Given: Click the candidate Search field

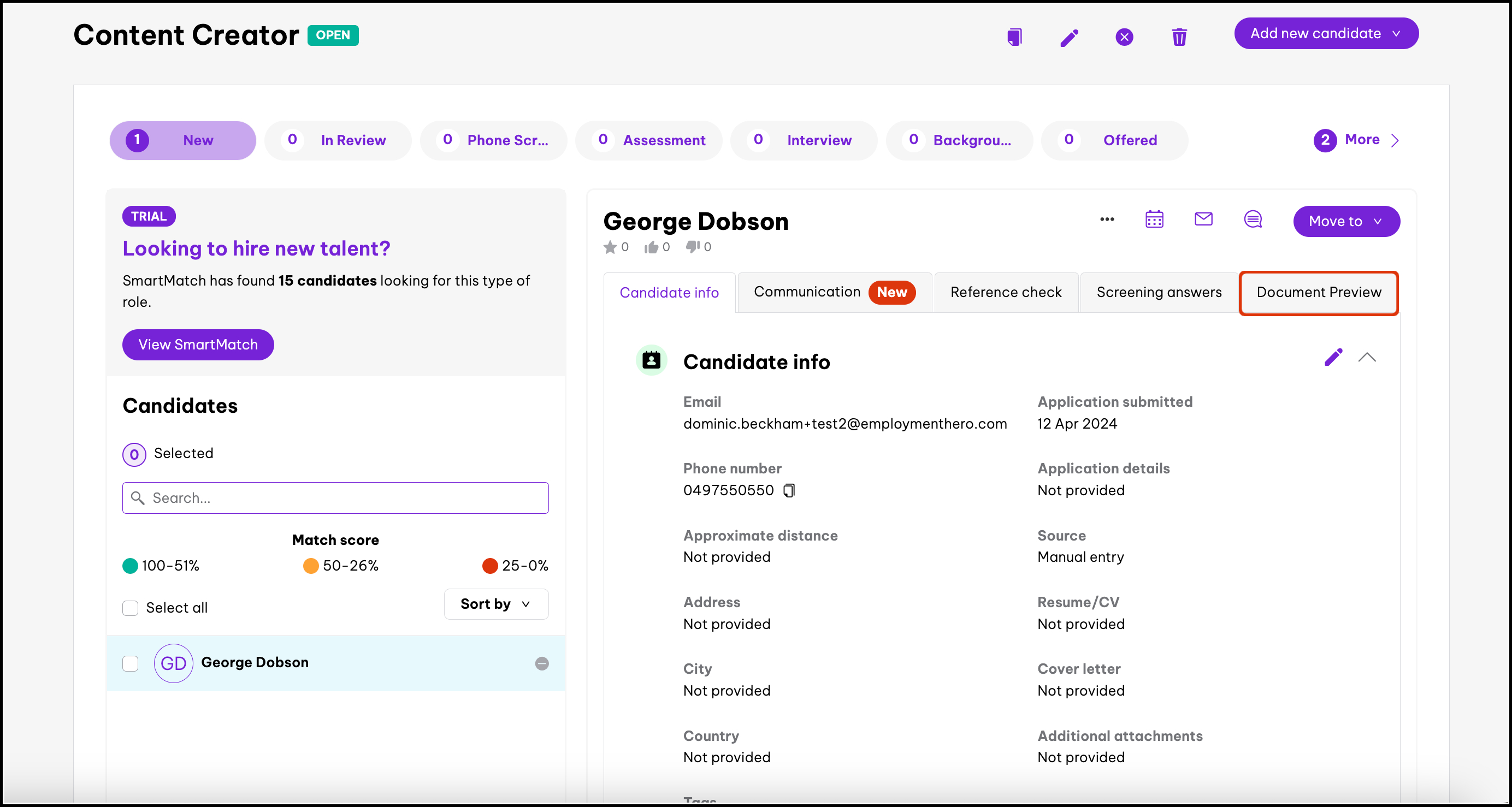Looking at the screenshot, I should [336, 498].
